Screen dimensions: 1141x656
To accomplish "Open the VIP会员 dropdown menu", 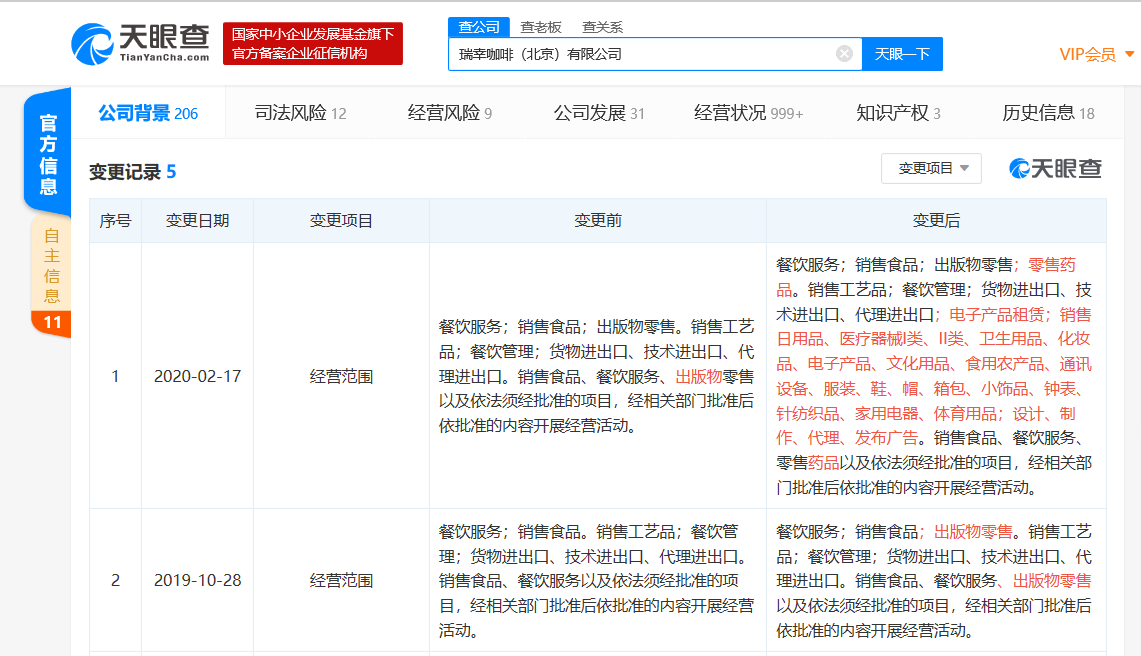I will 1096,55.
